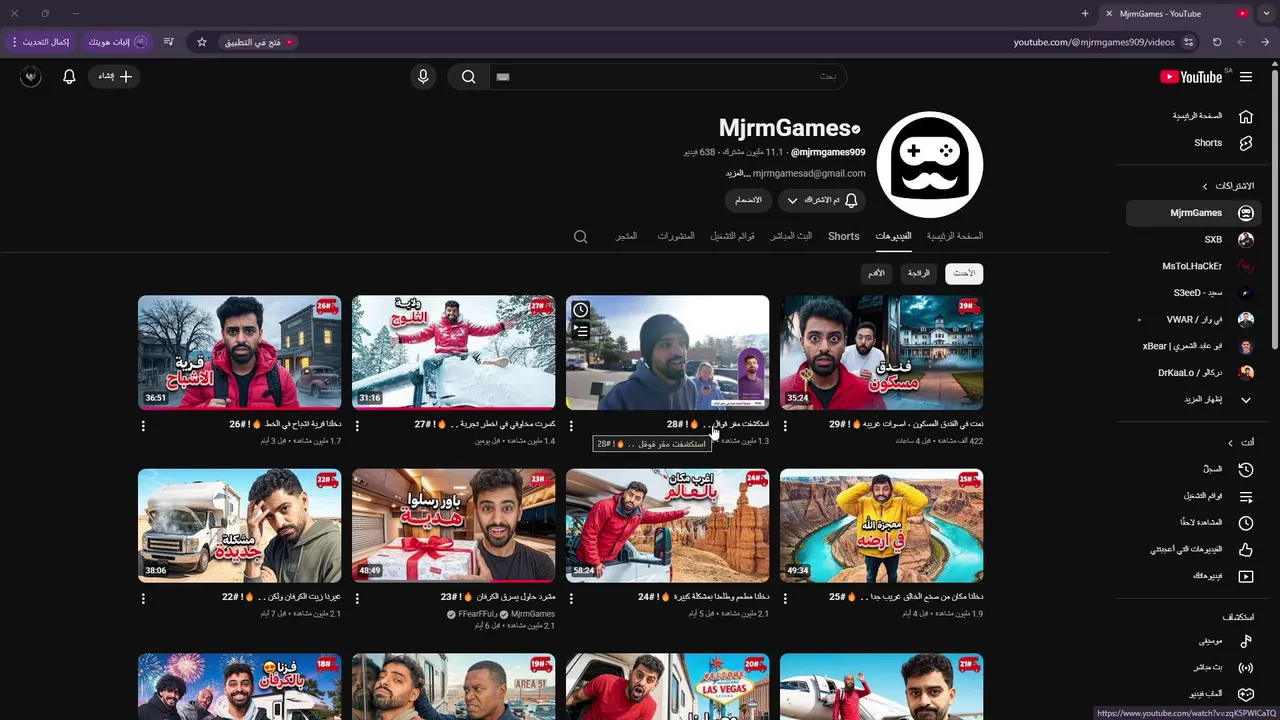The image size is (1280, 720).
Task: Switch to the Shorts channel tab
Action: point(843,236)
